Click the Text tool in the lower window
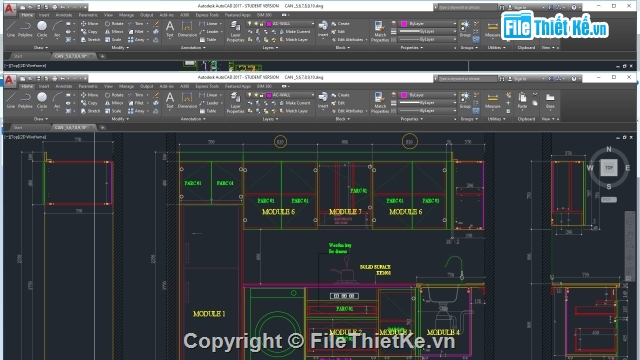Image resolution: width=640 pixels, height=360 pixels. [x=170, y=100]
